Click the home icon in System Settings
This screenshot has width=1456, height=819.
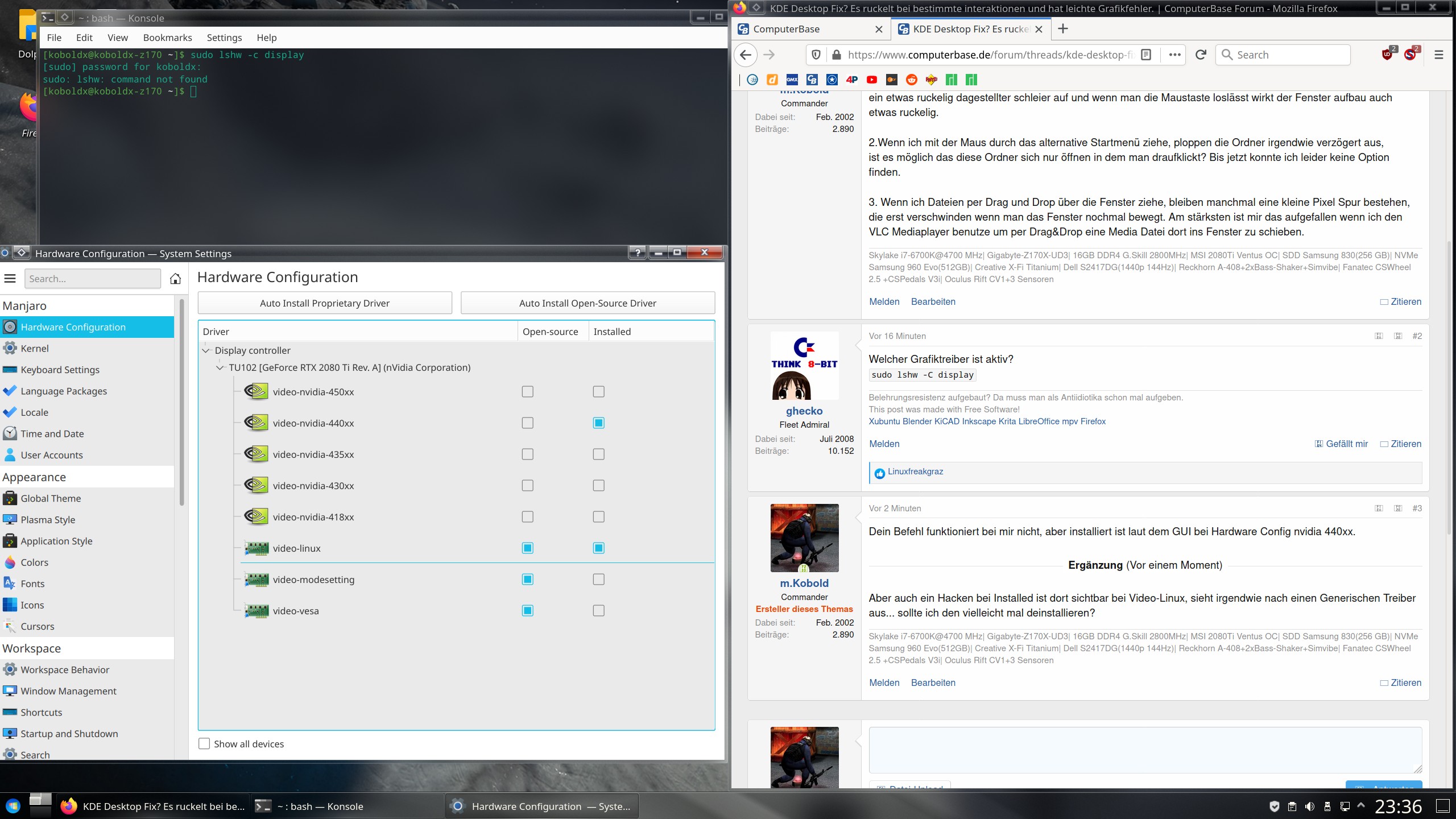click(175, 279)
